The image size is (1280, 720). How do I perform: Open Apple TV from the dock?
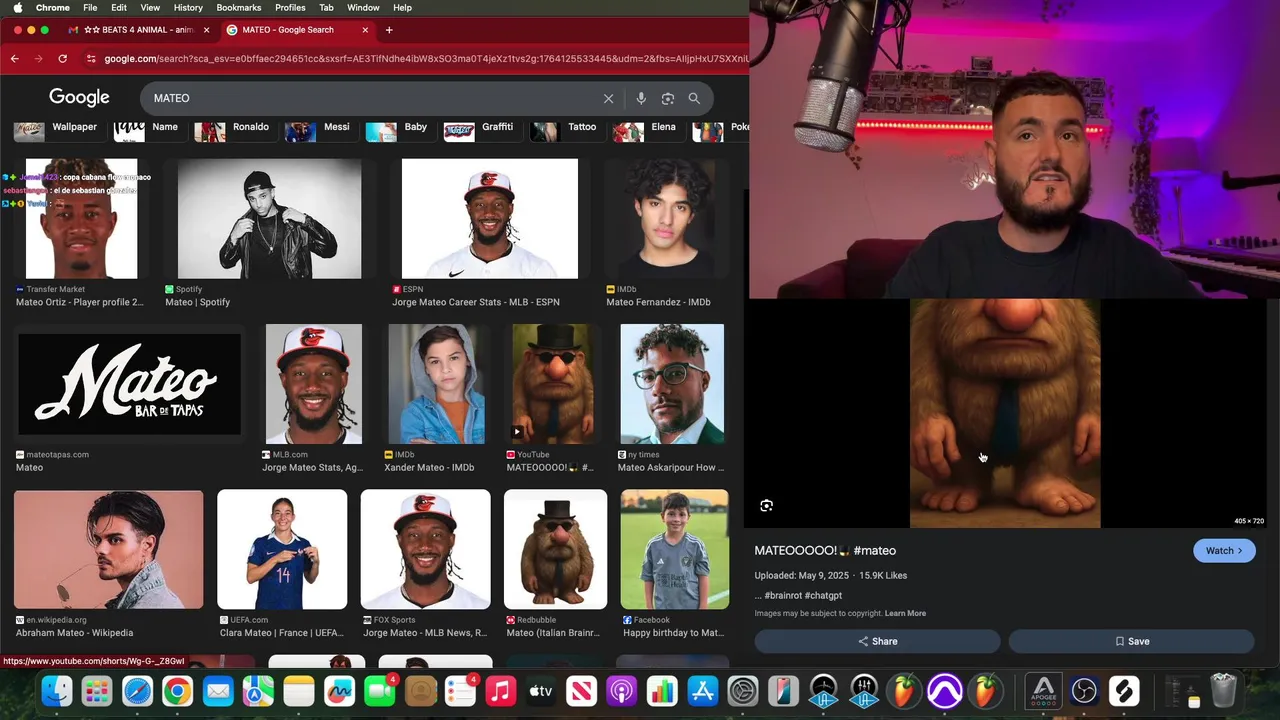541,691
